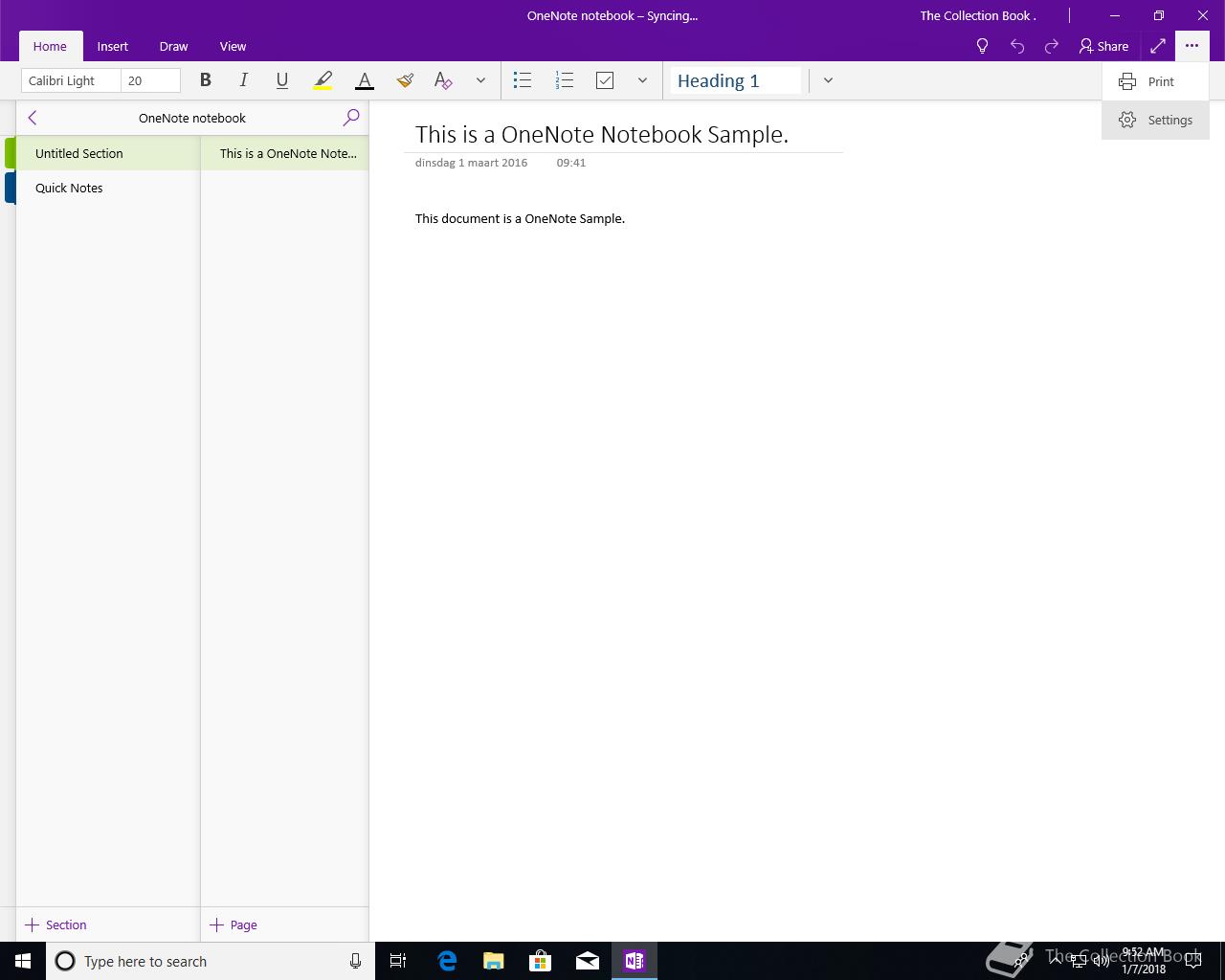Click the three-dot more options button
The image size is (1225, 980).
(x=1192, y=46)
